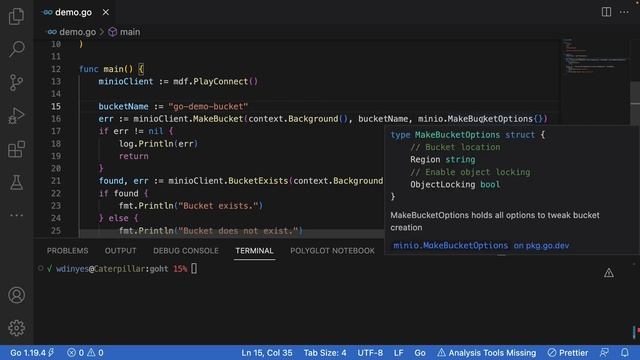Open the Extensions view
Image resolution: width=640 pixels, height=360 pixels.
(x=16, y=149)
